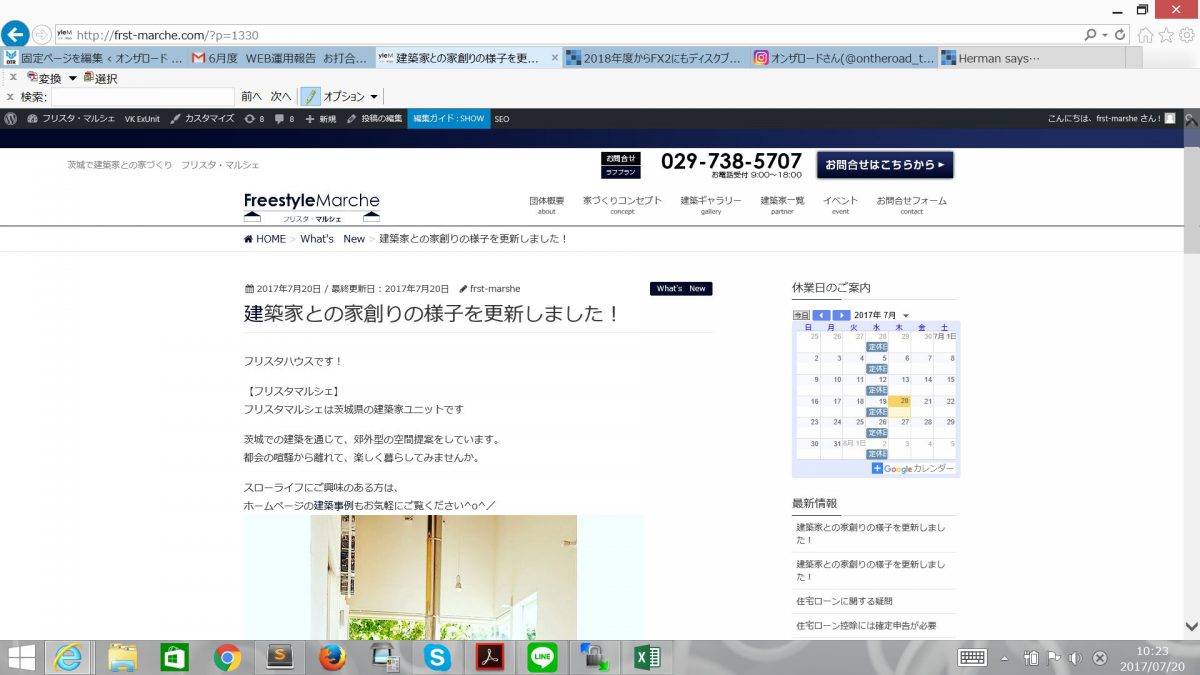
Task: Refresh the page with the reload icon
Action: click(1120, 34)
